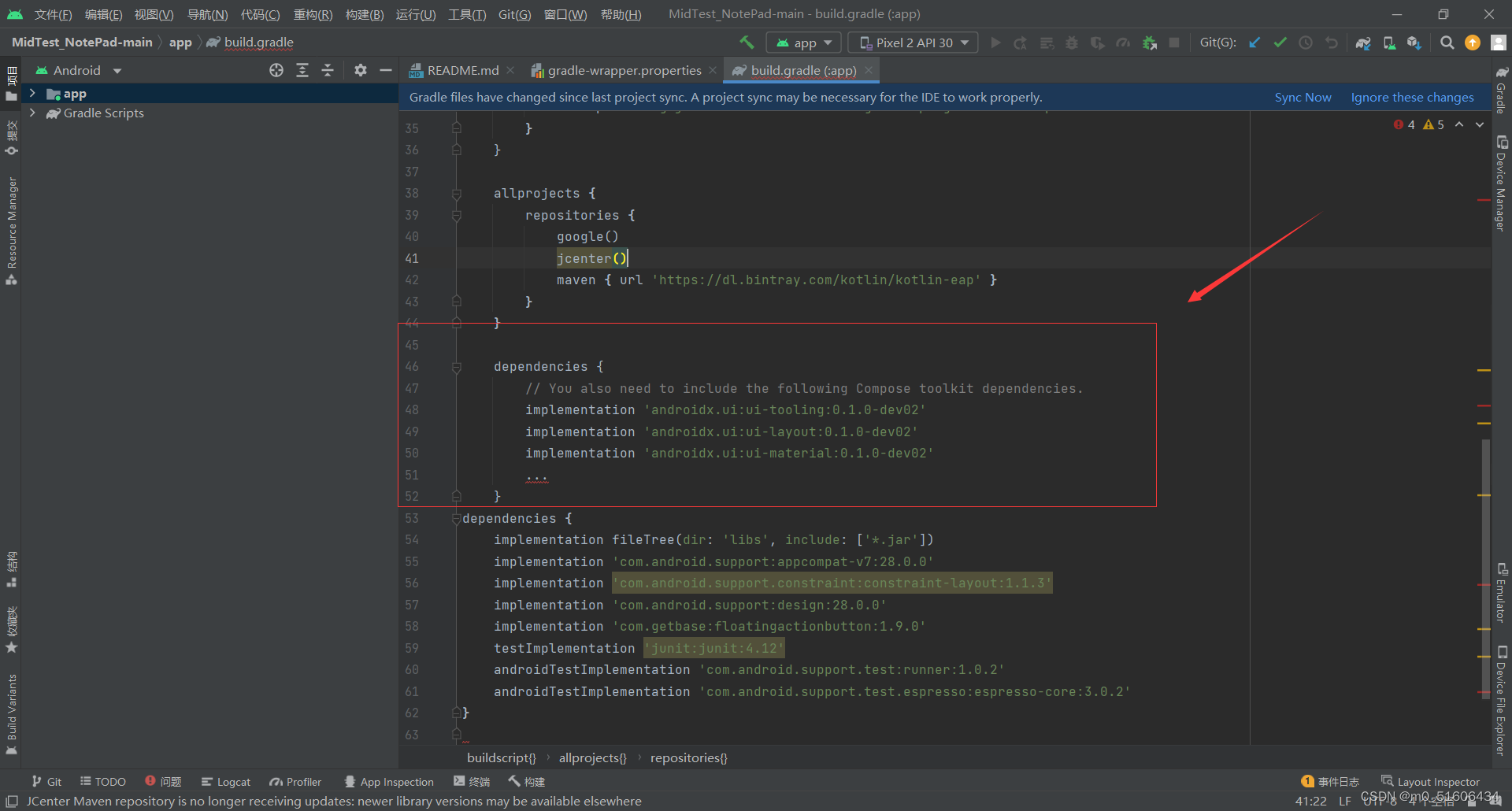The width and height of the screenshot is (1512, 811).
Task: Expand the app module tree node
Action: tap(32, 93)
